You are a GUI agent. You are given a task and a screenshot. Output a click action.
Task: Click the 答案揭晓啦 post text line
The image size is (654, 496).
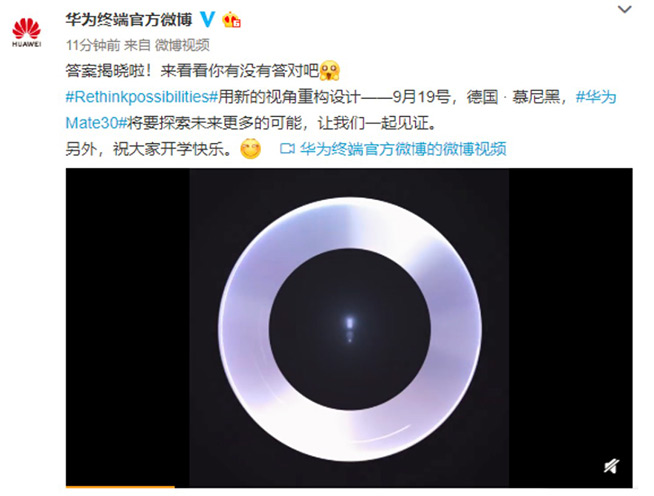(192, 71)
